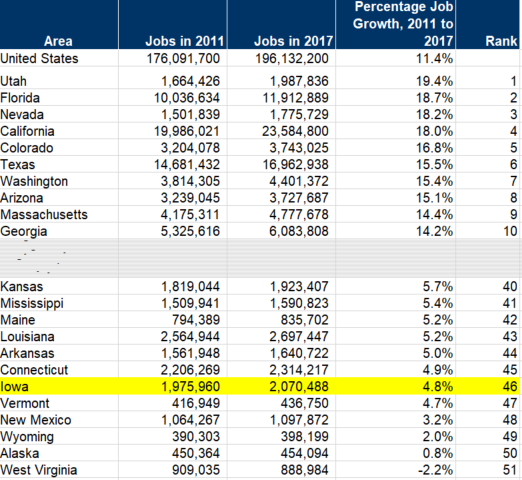Click the Kansas area cell
This screenshot has width=522, height=480.
[59, 286]
